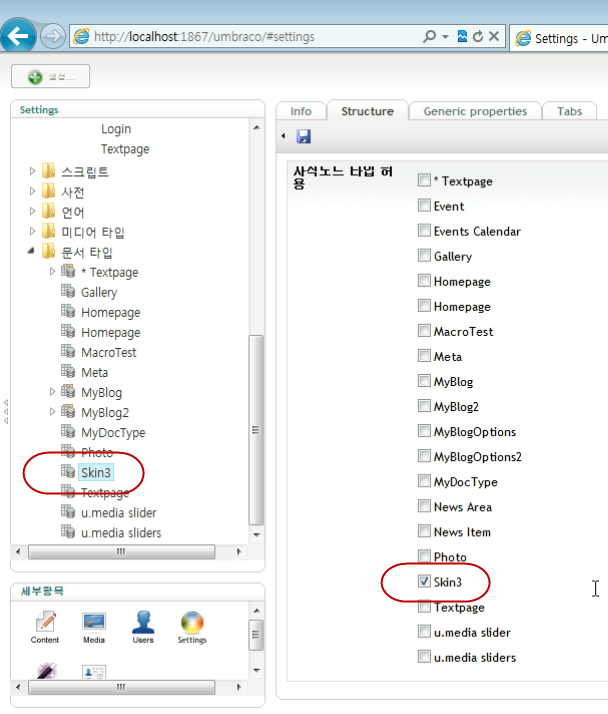Click the 사전 folder icon
608x714 pixels.
49,191
